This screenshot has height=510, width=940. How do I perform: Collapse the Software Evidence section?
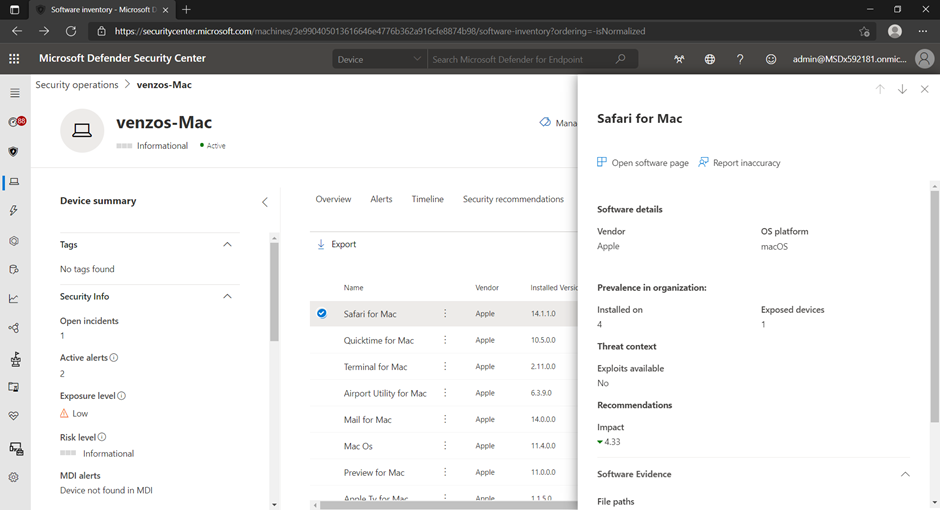(905, 474)
